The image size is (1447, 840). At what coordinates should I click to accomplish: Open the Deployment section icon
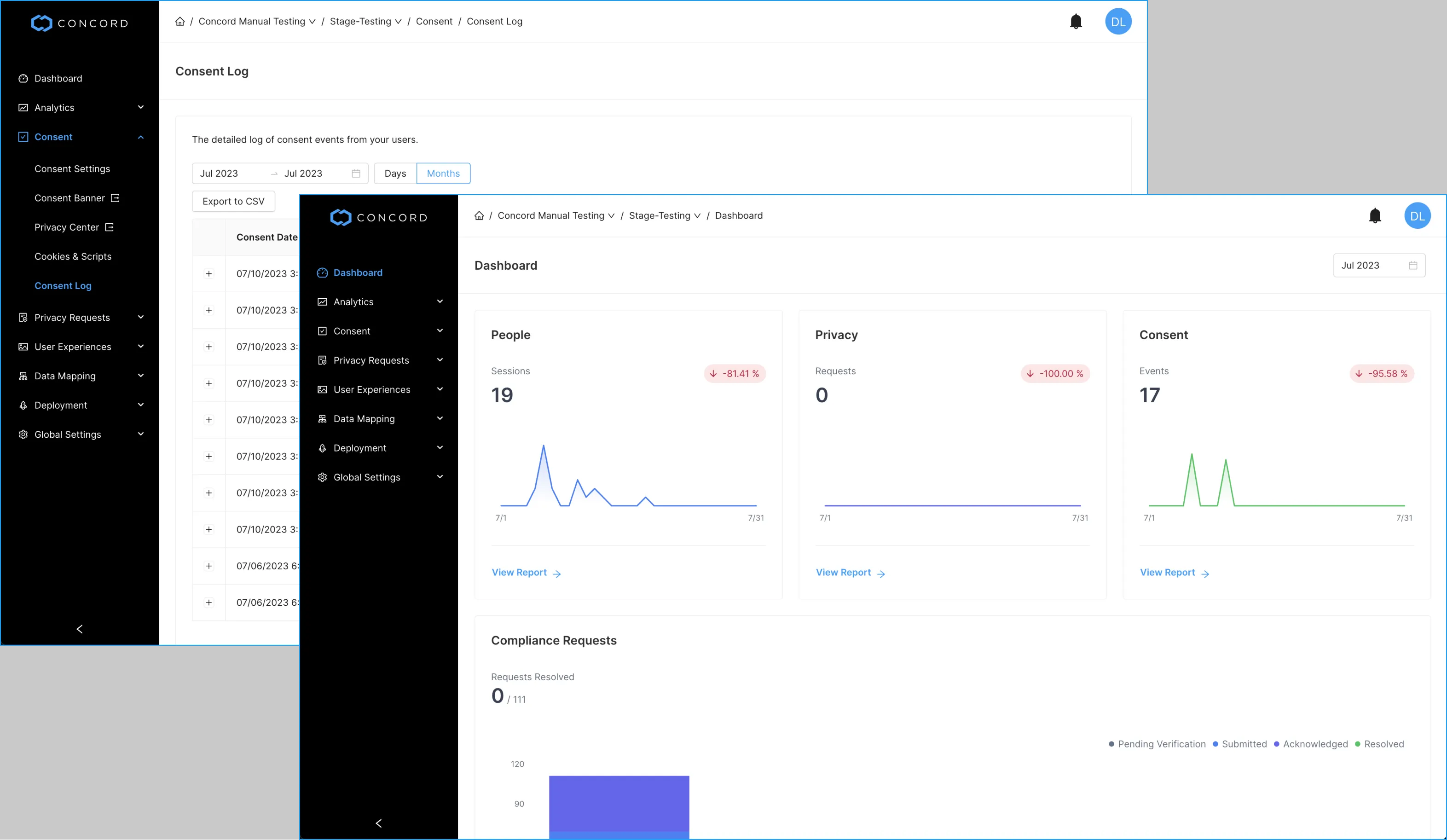pos(322,448)
